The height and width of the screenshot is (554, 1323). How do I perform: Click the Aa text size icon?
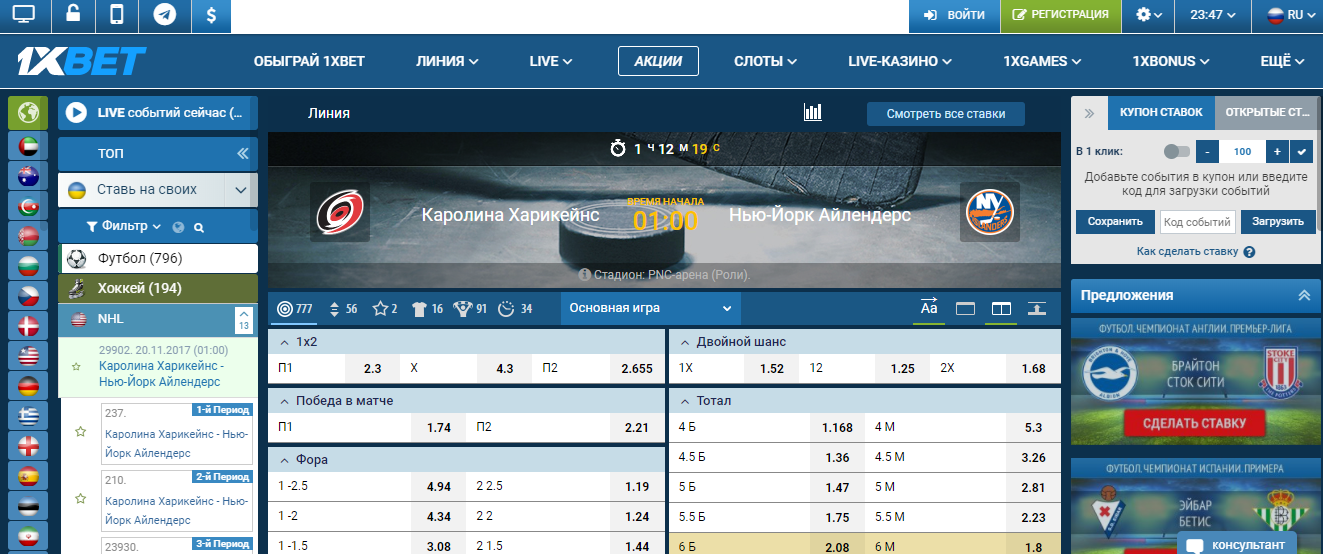[929, 308]
